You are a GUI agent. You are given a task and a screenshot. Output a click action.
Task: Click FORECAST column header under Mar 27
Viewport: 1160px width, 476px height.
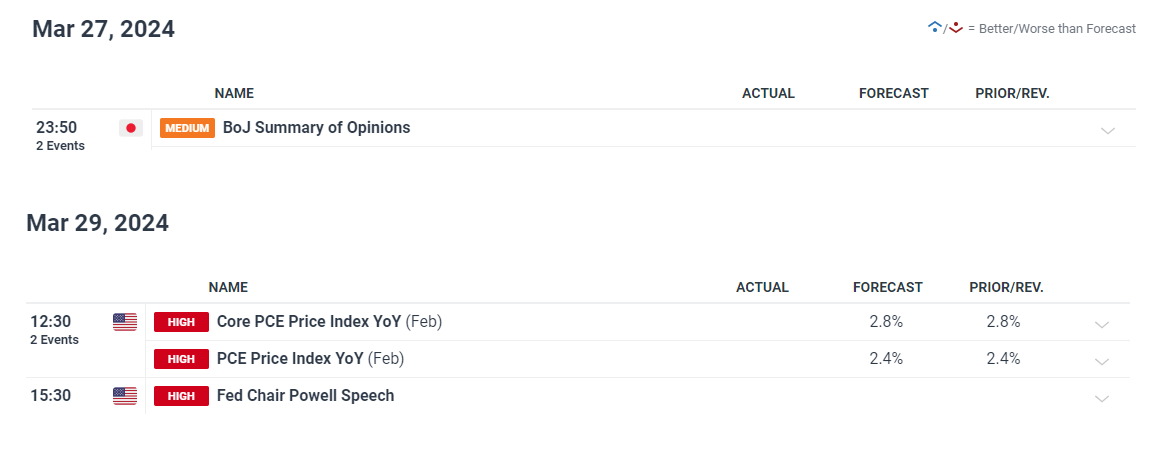[893, 93]
